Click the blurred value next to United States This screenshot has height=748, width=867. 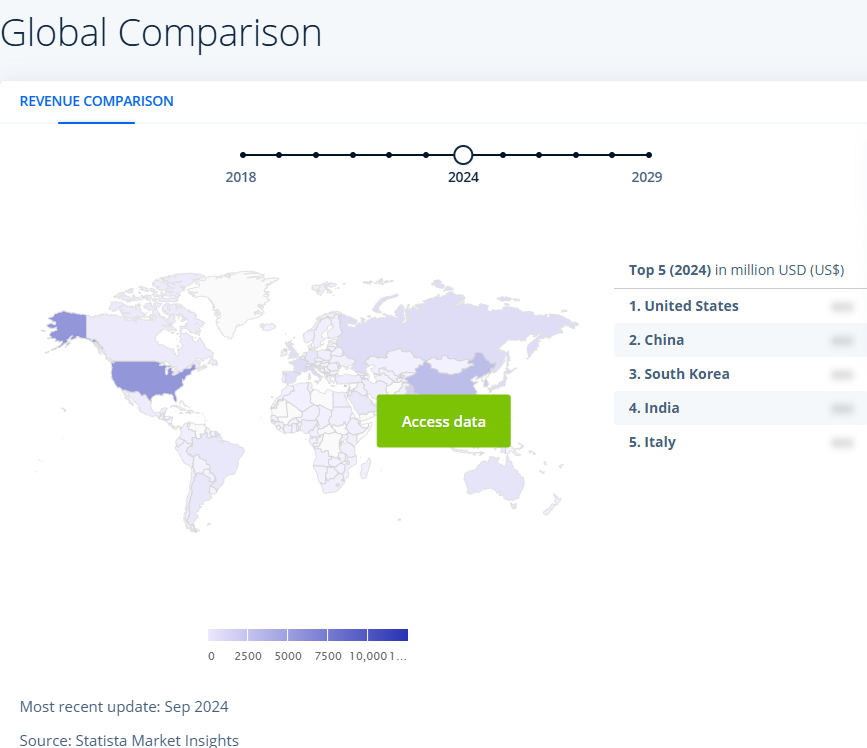coord(842,306)
